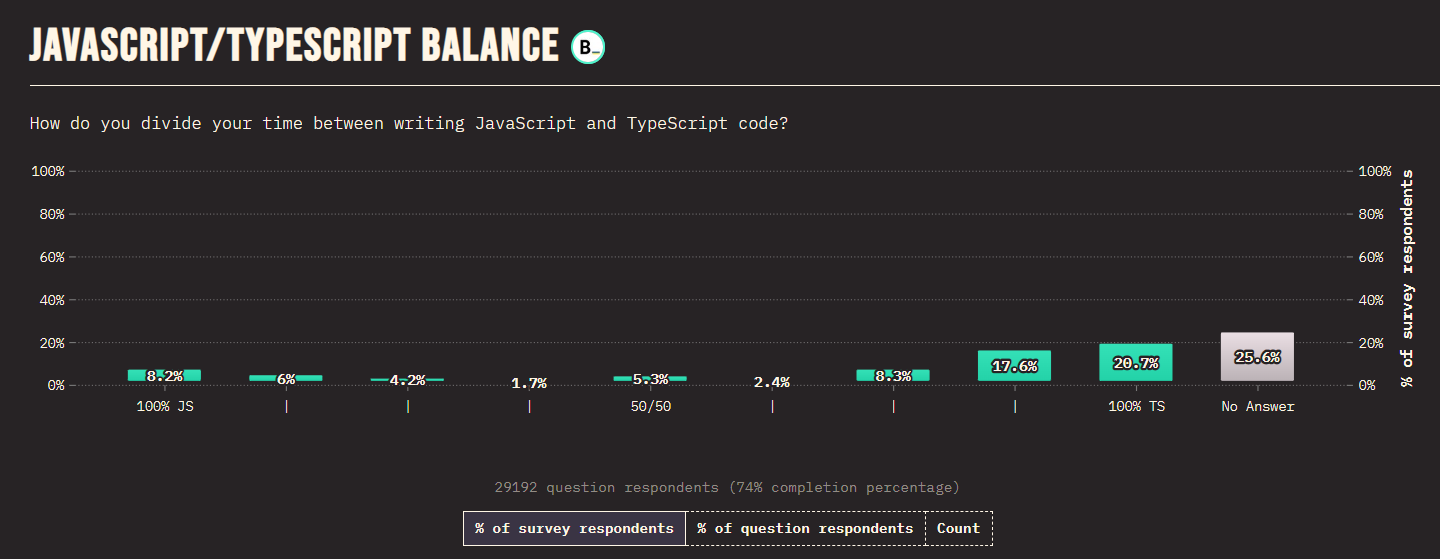
Task: Click the survey question description text
Action: point(409,124)
